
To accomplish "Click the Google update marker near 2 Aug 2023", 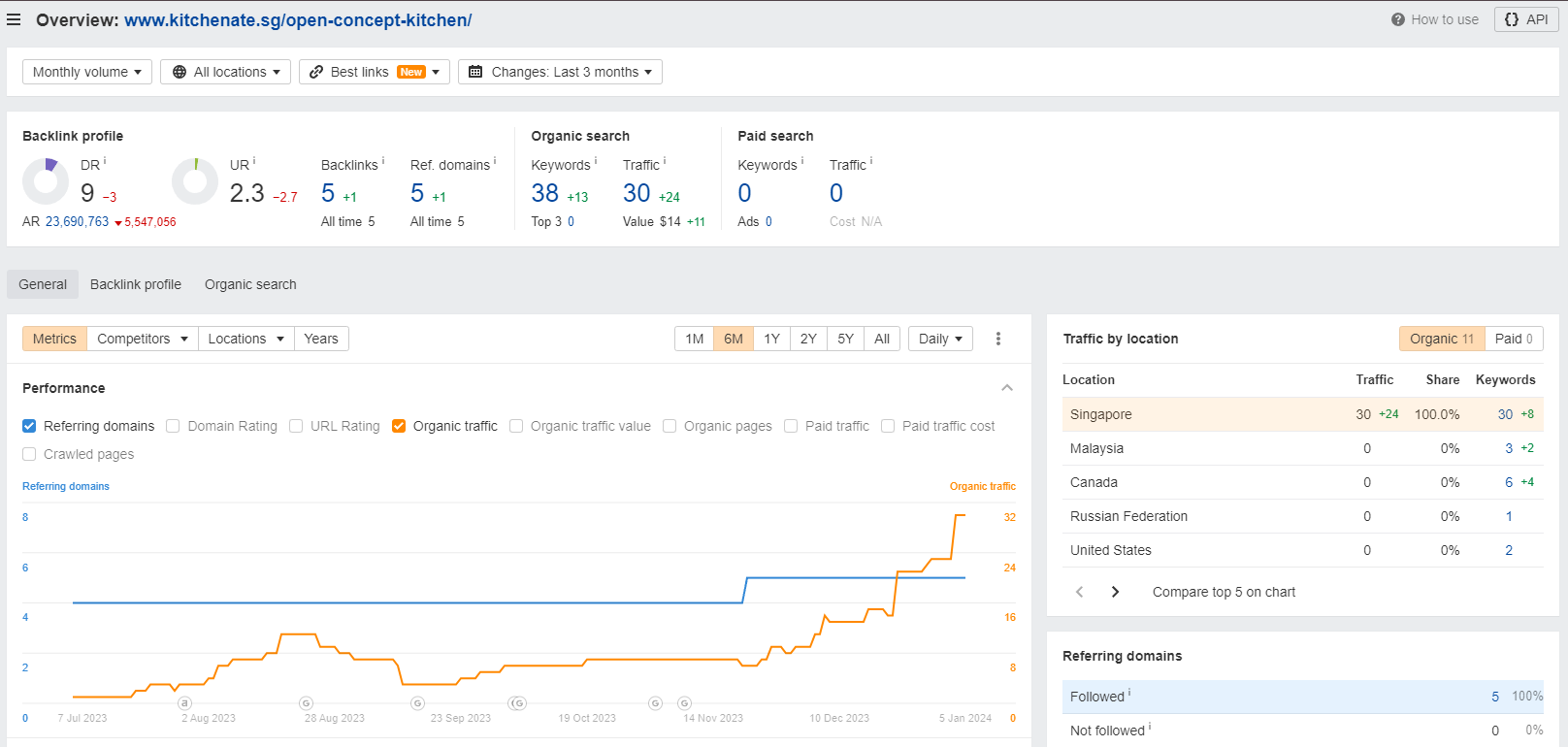I will click(x=185, y=703).
